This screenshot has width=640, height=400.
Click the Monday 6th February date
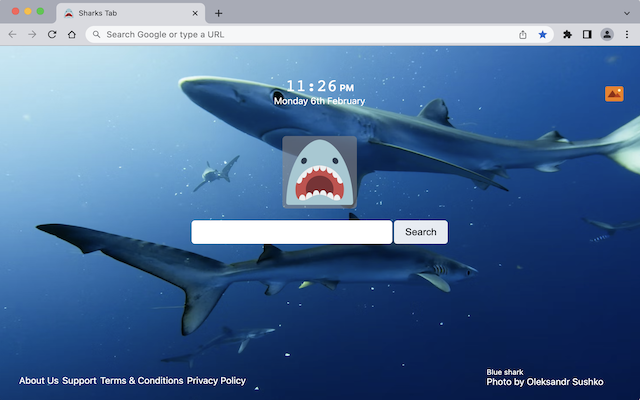(320, 101)
